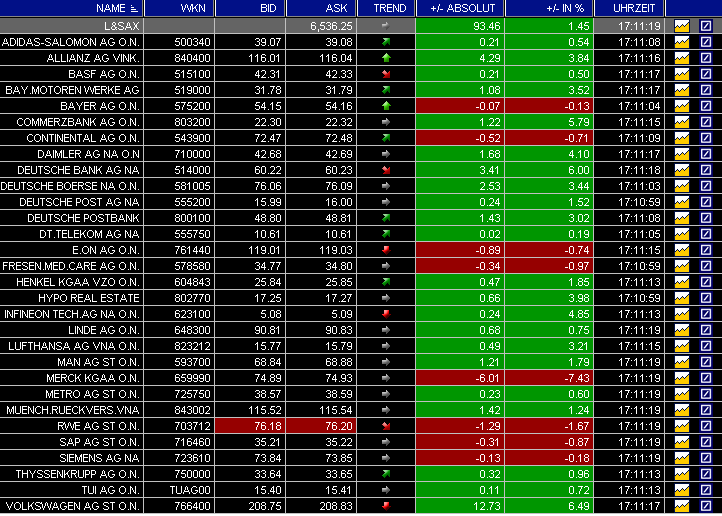This screenshot has height=516, width=722.
Task: Click the -6.01 absolute change for MERCK
Action: (488, 378)
